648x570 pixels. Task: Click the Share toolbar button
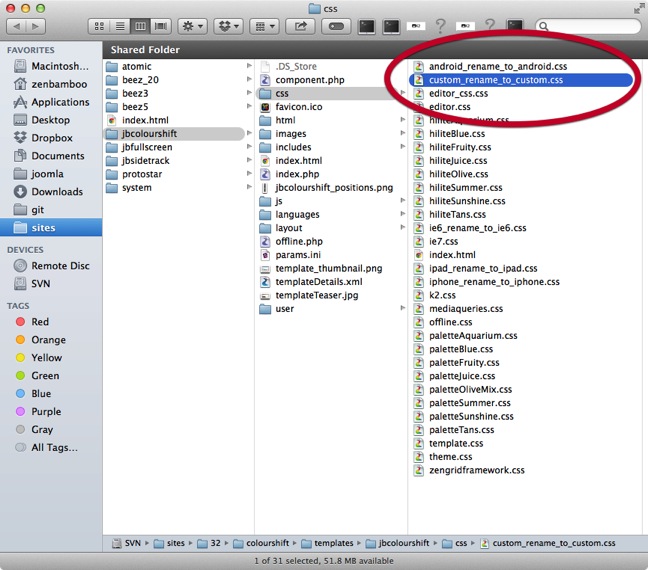tap(300, 26)
